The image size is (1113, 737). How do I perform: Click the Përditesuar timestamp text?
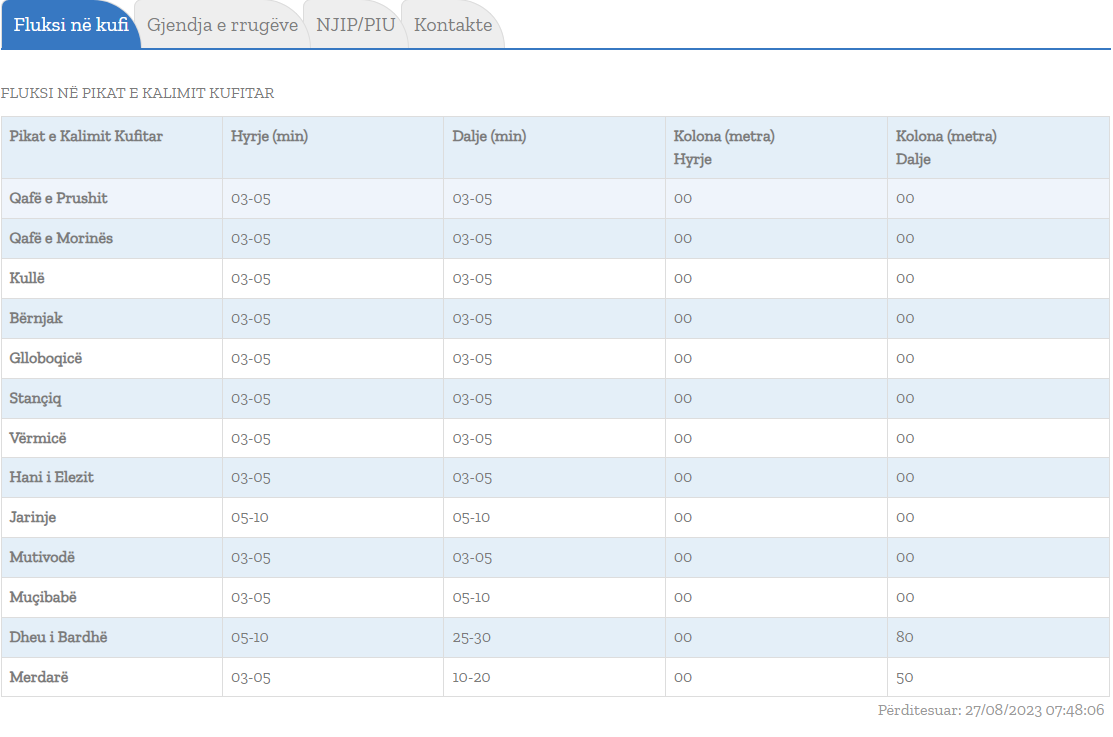990,710
